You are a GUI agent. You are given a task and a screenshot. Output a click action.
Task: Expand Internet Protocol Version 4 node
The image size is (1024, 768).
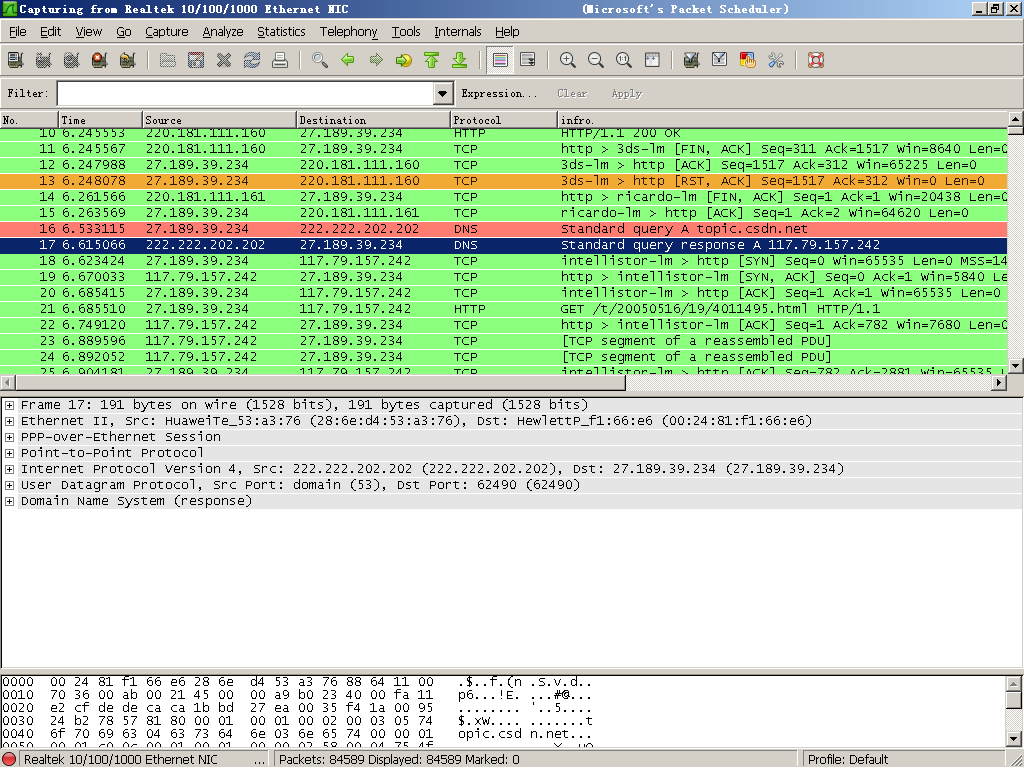[x=10, y=469]
